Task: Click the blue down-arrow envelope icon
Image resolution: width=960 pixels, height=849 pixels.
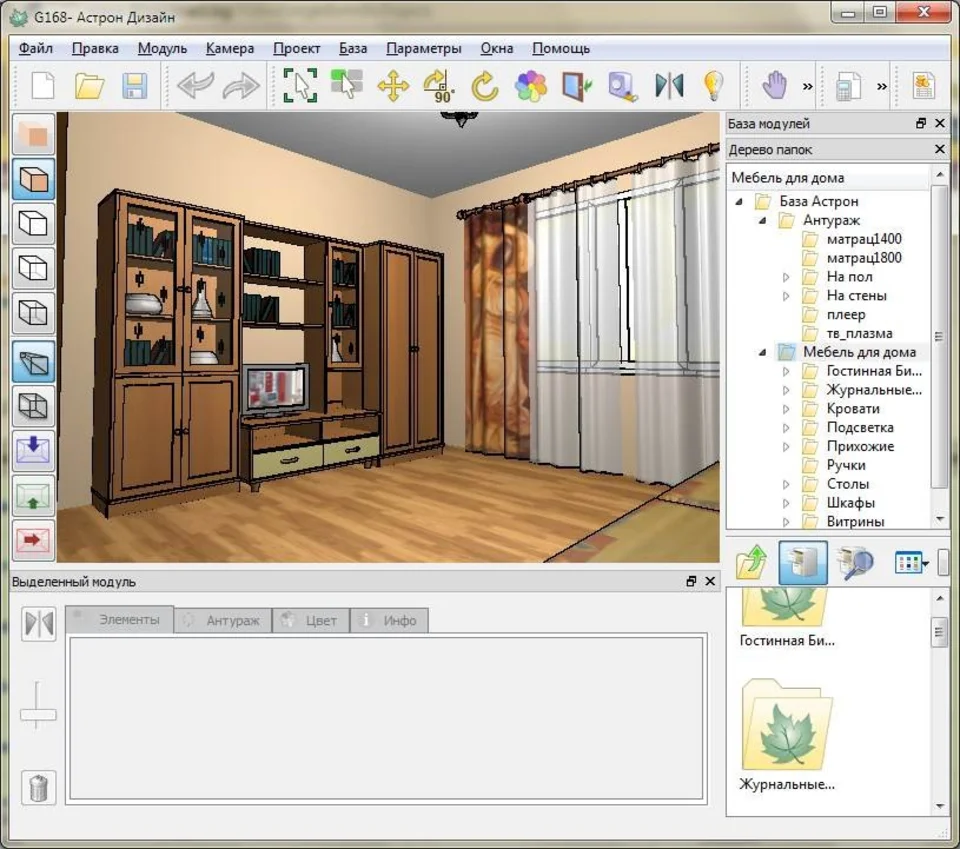Action: click(34, 451)
